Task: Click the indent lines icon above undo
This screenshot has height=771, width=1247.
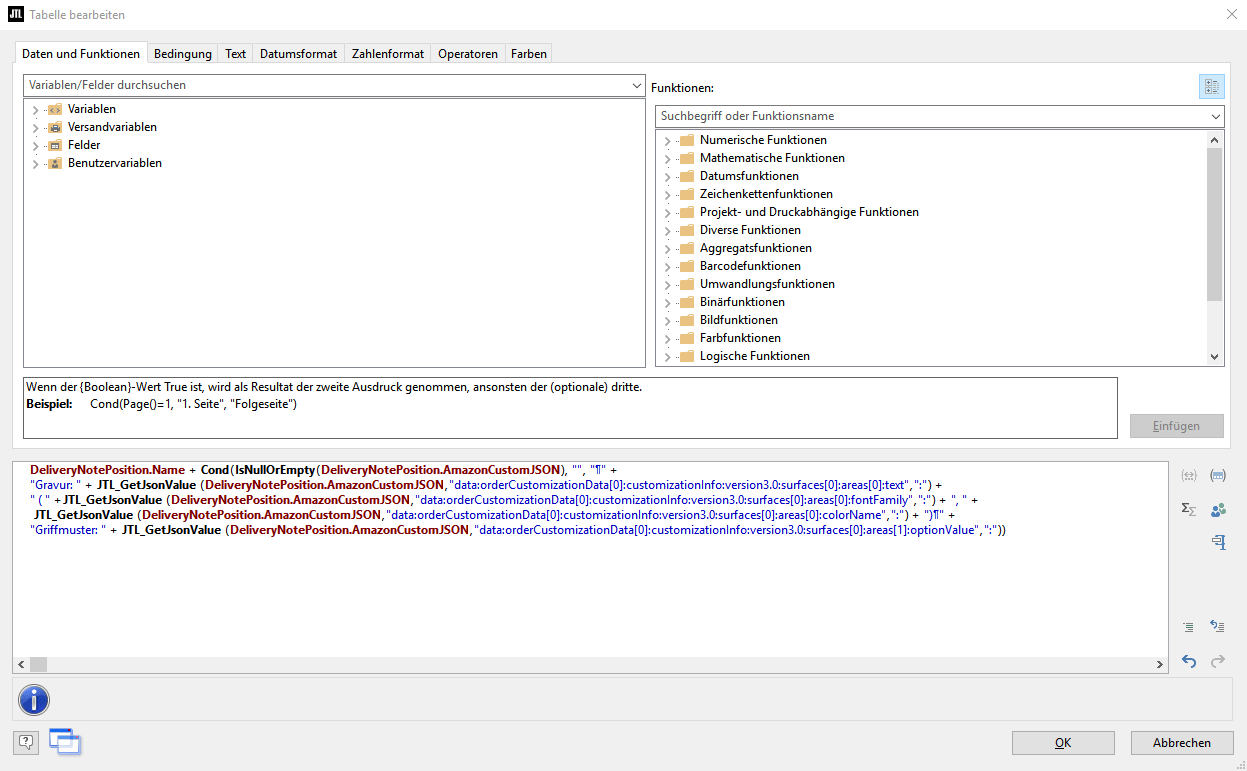Action: pyautogui.click(x=1189, y=627)
